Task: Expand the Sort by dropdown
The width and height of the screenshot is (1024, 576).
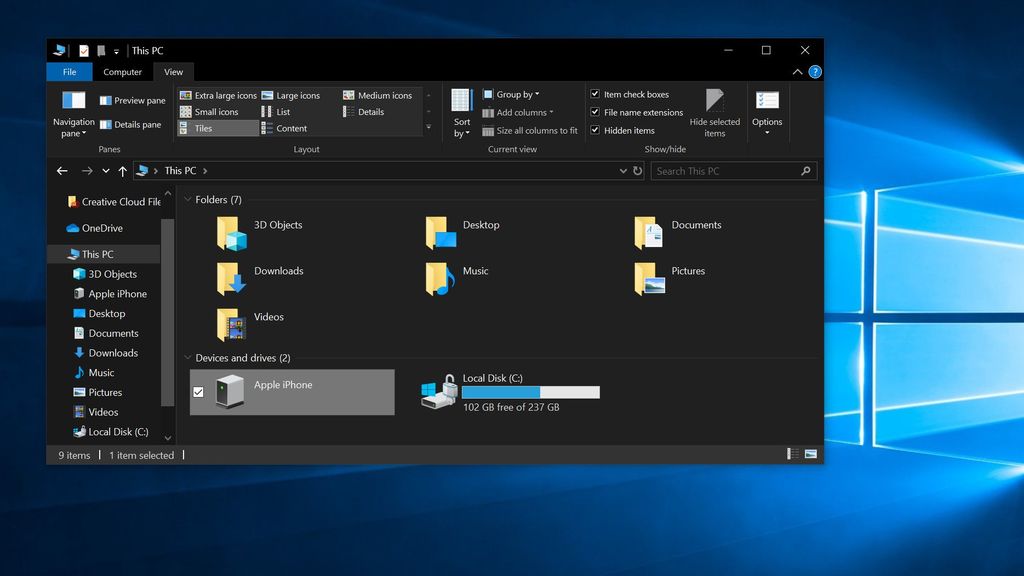Action: (461, 118)
